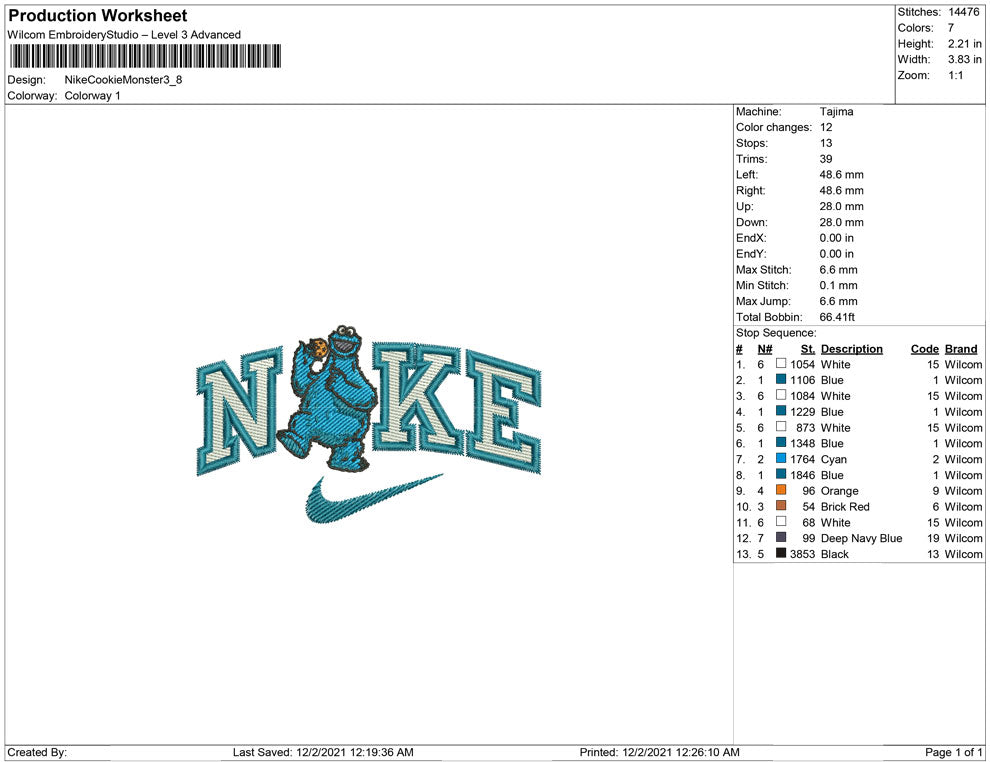Click the 'Max Jump:' label
Image resolution: width=990 pixels, height=762 pixels.
[x=763, y=301]
